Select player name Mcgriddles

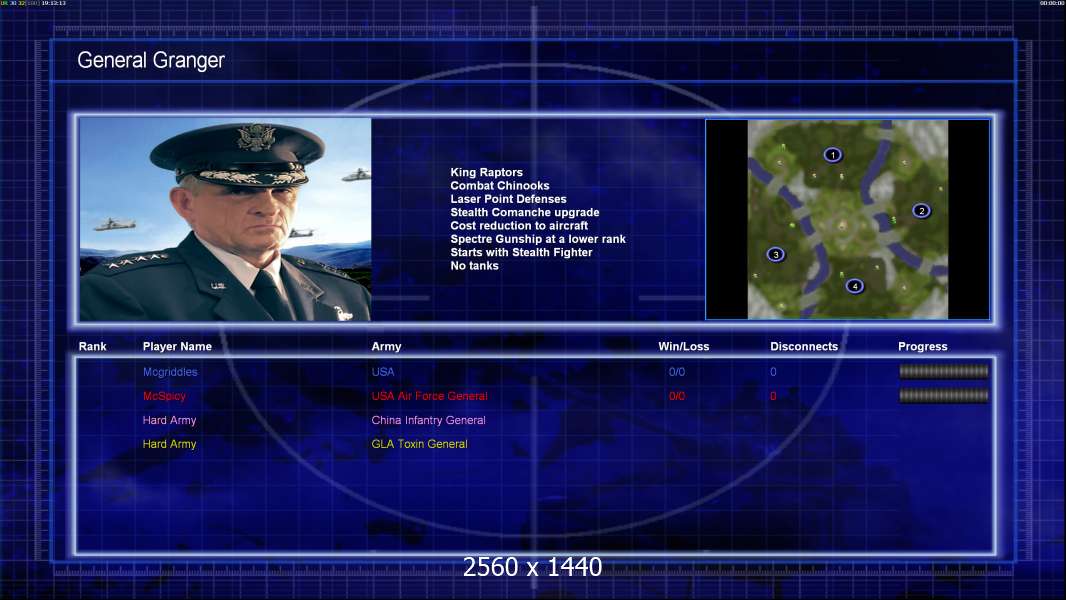pos(170,372)
